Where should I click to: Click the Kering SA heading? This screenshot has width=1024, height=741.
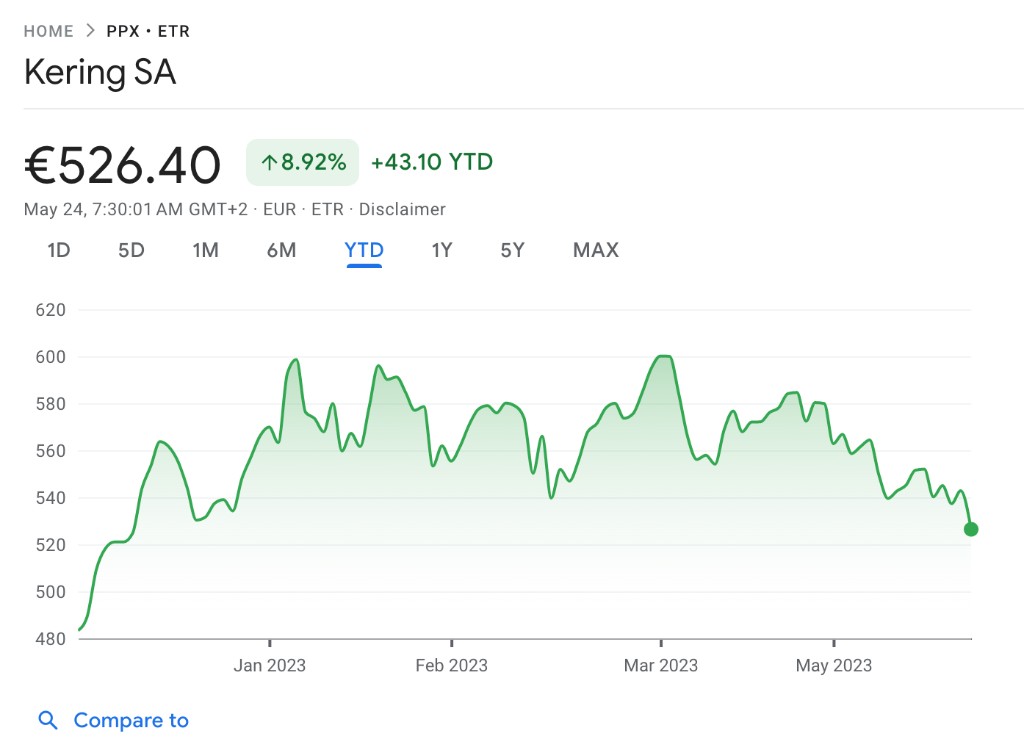(x=100, y=73)
